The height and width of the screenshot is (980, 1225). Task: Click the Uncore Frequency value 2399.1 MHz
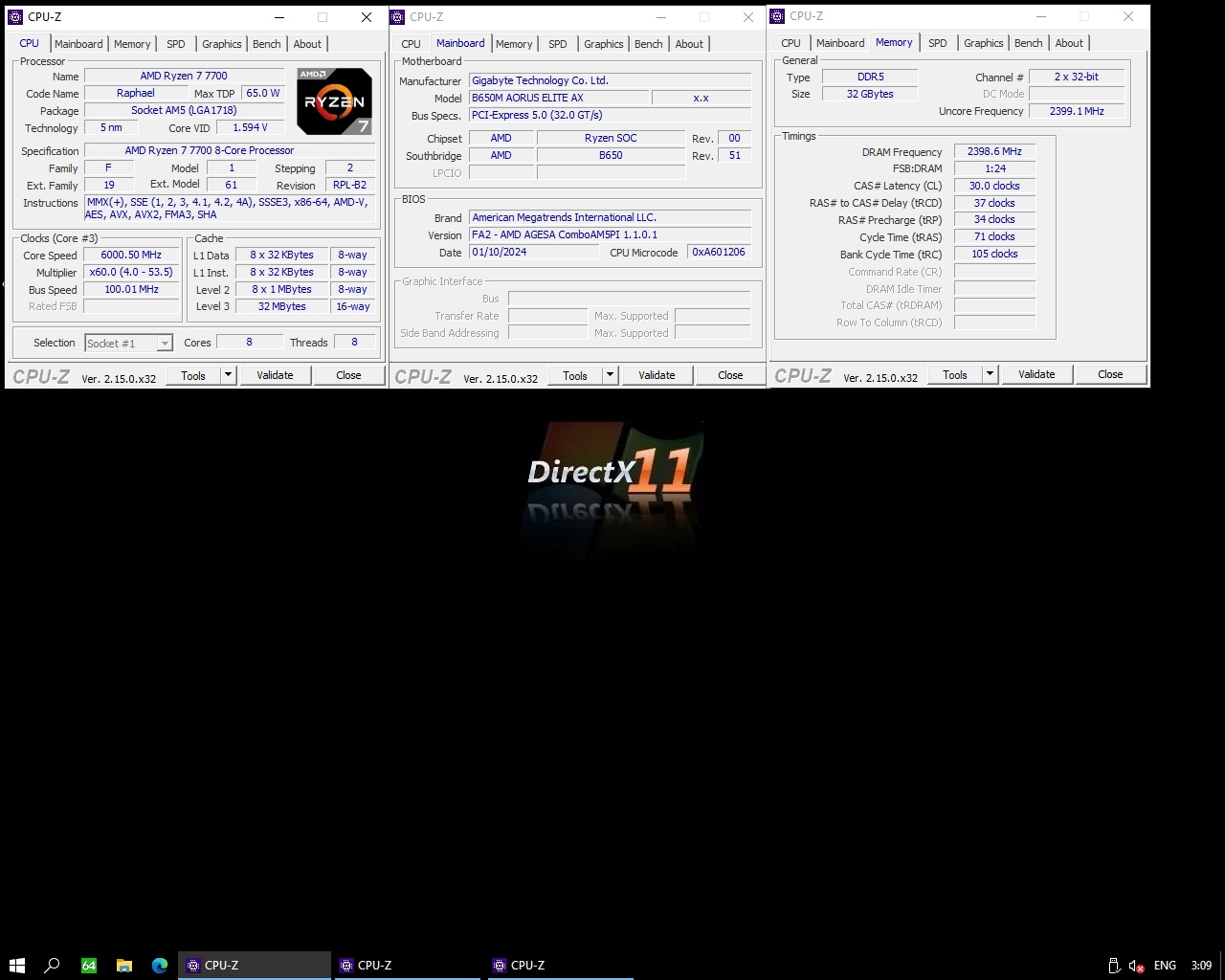(x=1077, y=111)
